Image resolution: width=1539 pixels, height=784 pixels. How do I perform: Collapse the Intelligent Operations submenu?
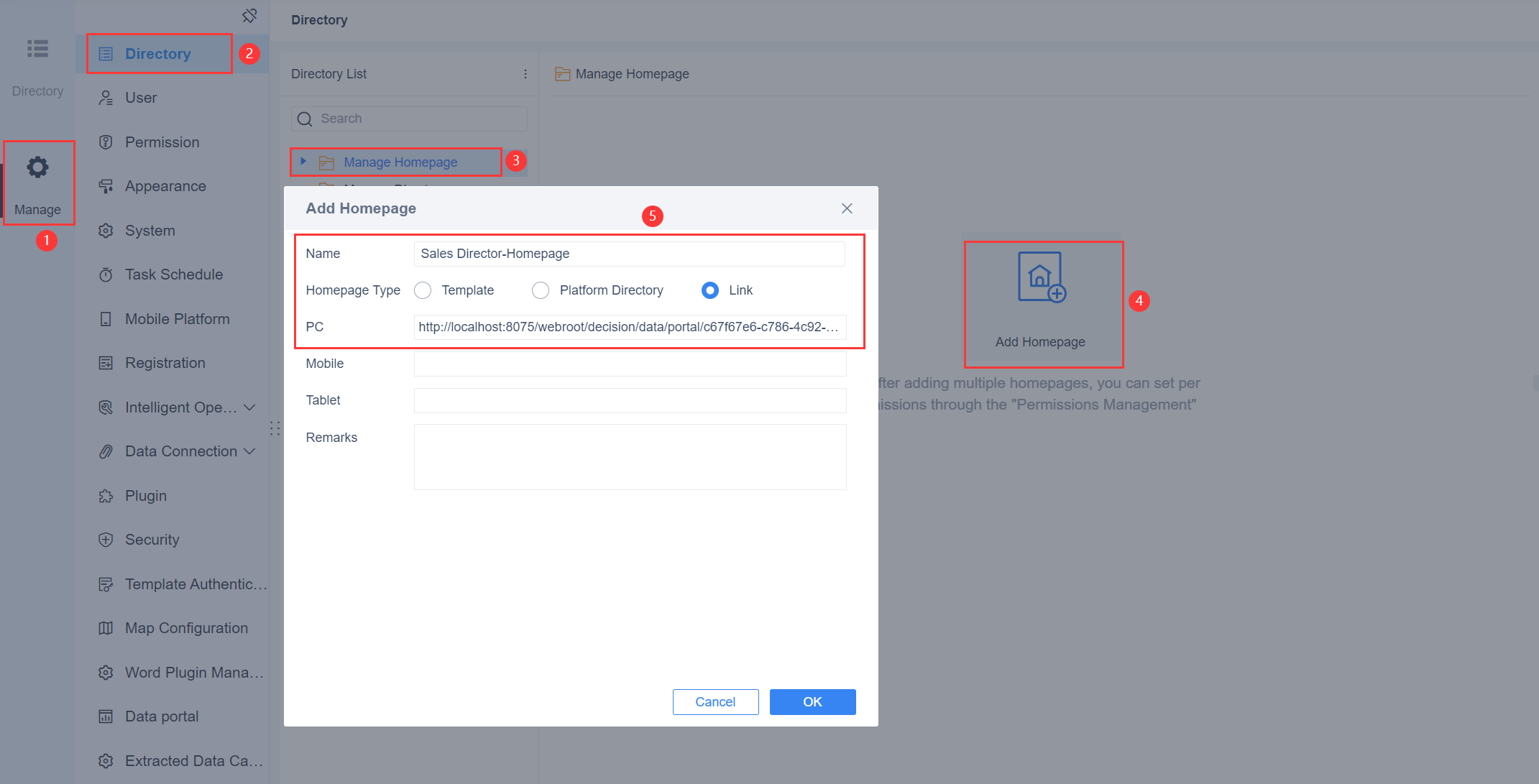click(x=251, y=407)
